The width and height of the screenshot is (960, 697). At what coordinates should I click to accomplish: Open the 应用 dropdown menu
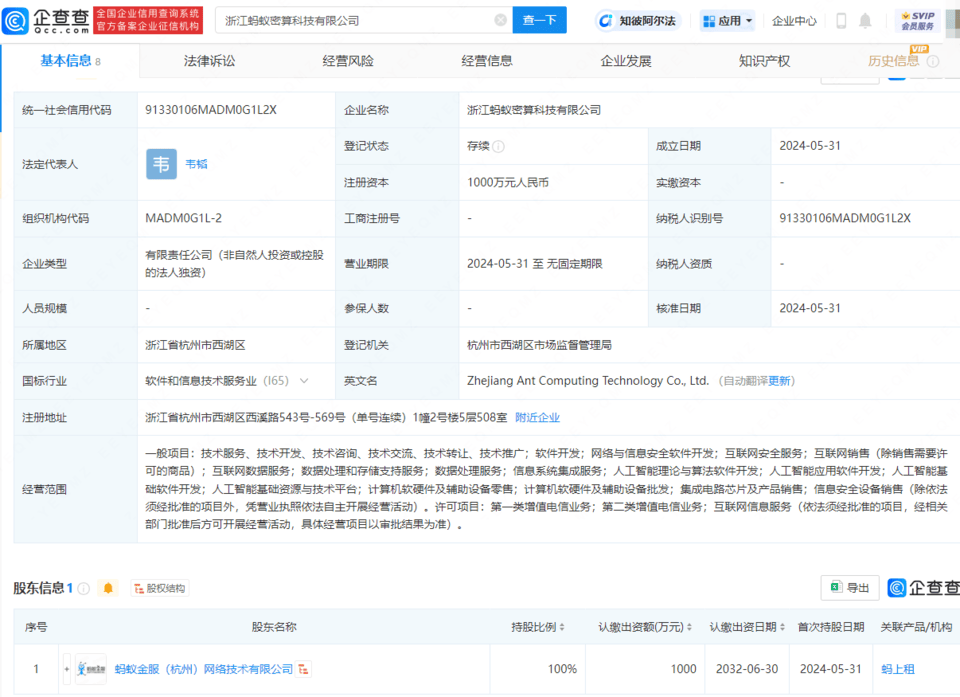pos(727,21)
